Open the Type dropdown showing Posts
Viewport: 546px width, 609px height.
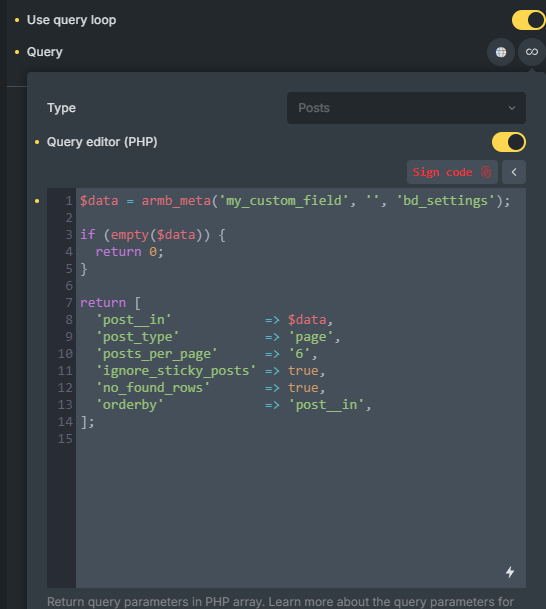406,108
